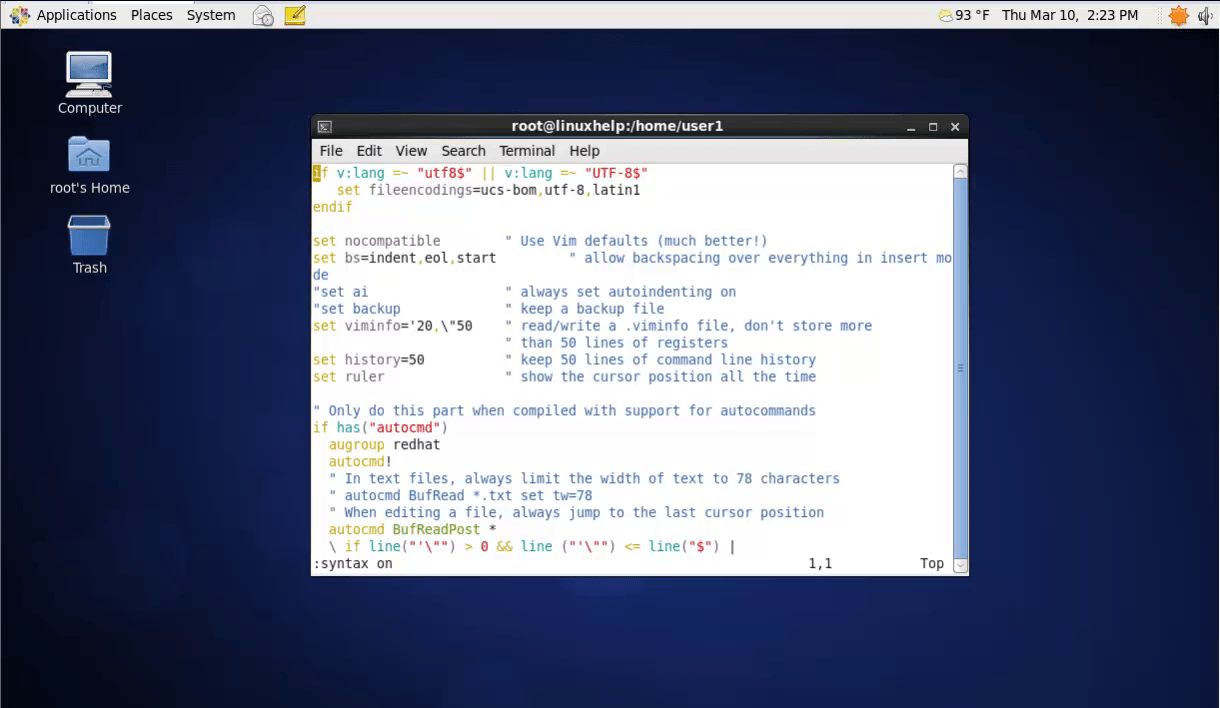The image size is (1220, 708).
Task: Click the cursor position '1,1' indicator
Action: tap(821, 564)
